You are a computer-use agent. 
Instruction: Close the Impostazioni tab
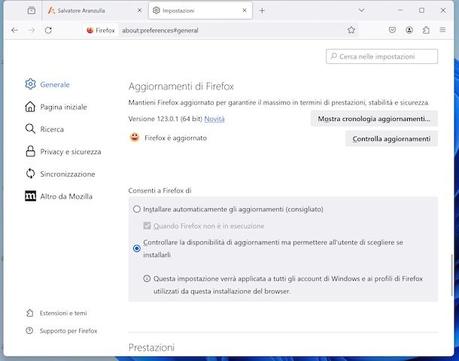click(245, 11)
